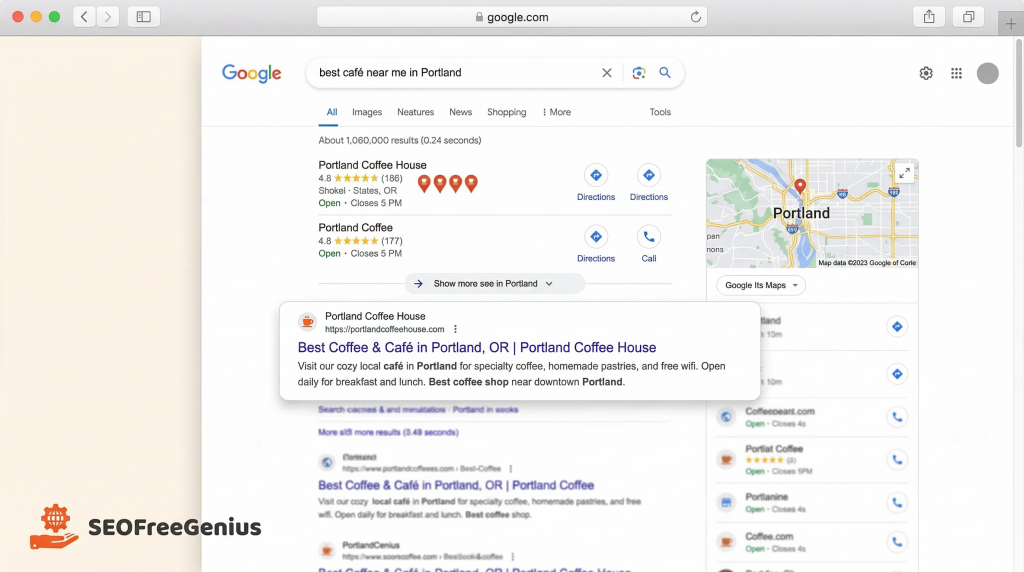This screenshot has height=572, width=1024.
Task: Expand 'Show more see in Portland'
Action: point(494,283)
